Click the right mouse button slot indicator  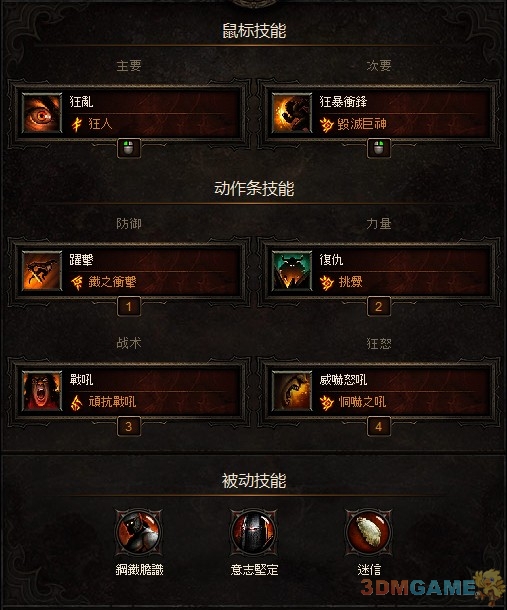379,148
